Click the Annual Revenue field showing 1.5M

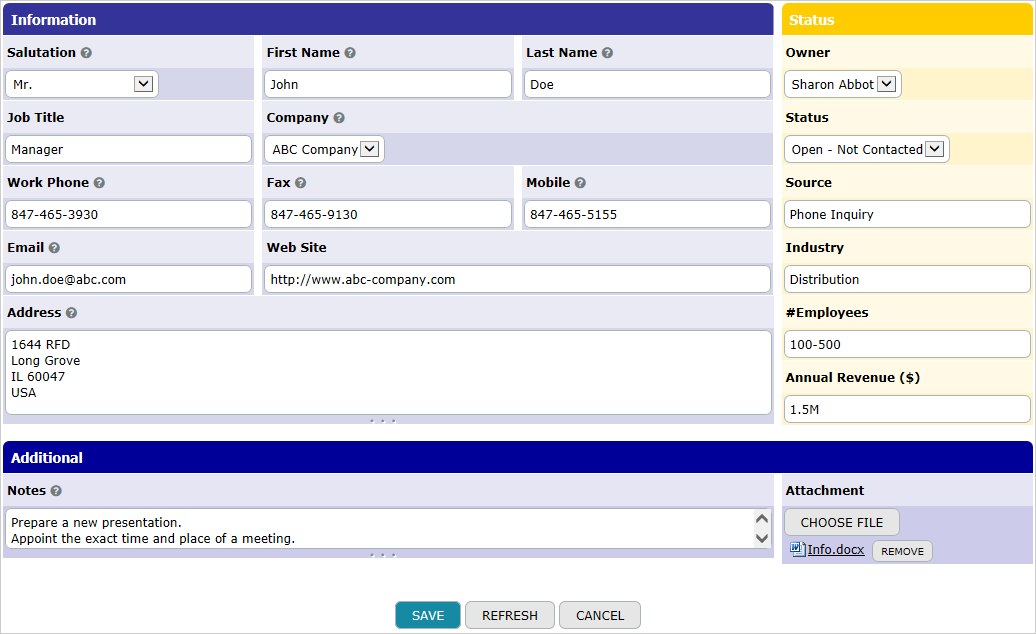coord(907,409)
